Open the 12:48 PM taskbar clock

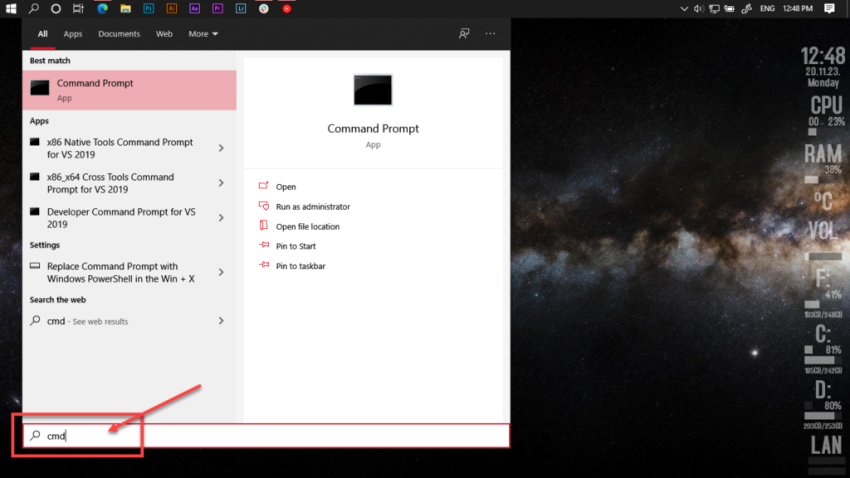coord(798,9)
